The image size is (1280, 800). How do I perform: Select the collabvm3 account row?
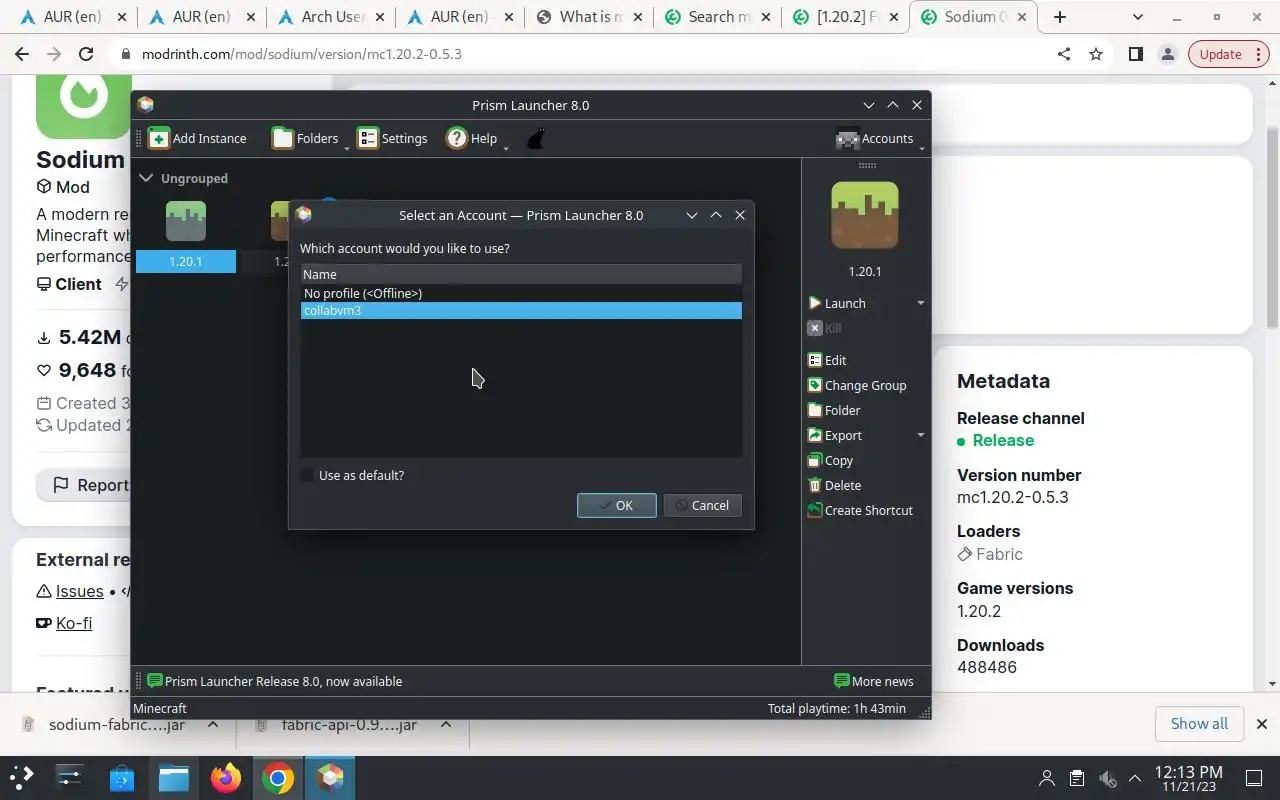(x=521, y=310)
